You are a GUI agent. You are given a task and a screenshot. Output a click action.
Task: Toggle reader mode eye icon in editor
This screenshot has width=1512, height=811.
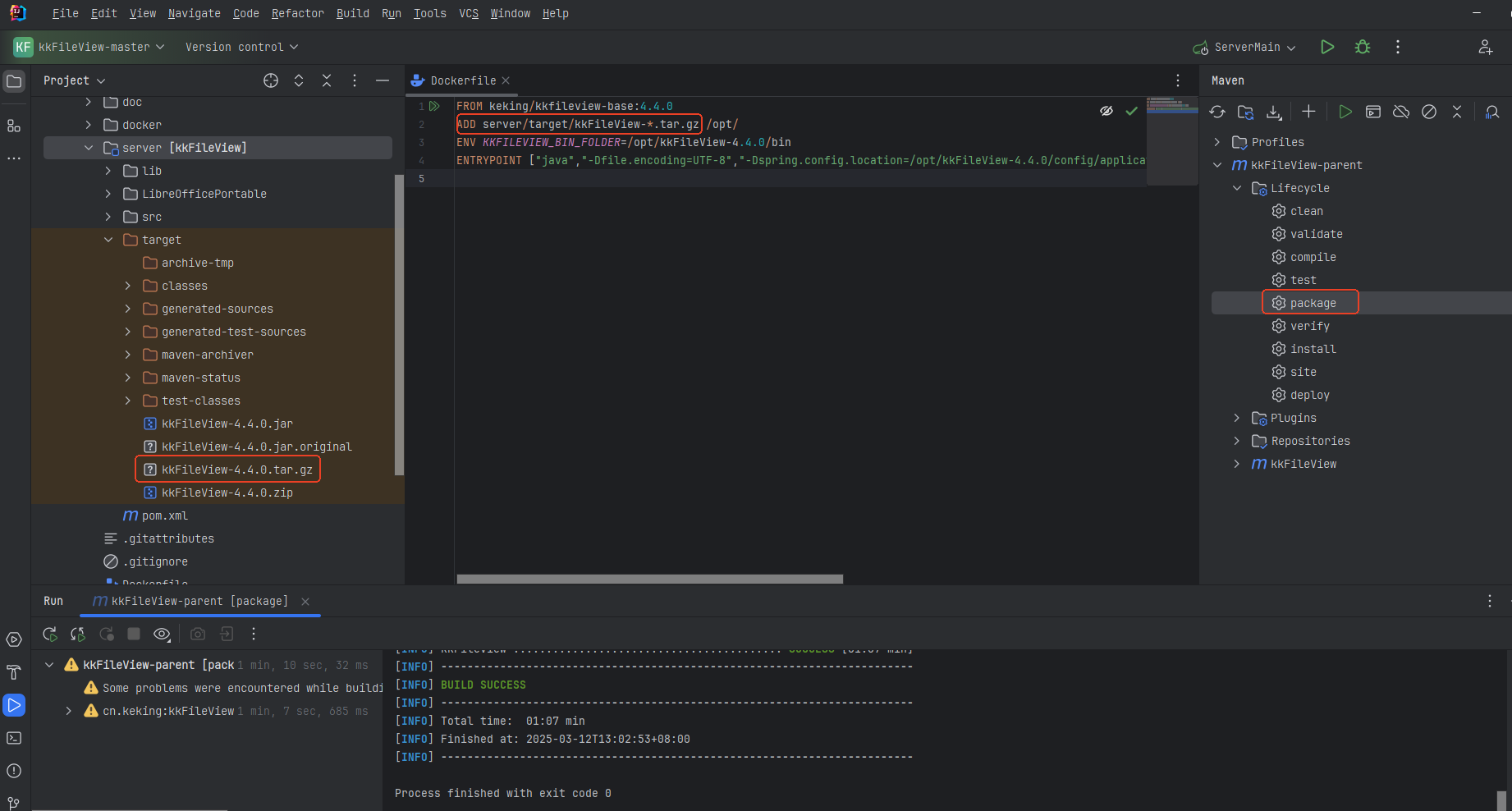point(1107,111)
